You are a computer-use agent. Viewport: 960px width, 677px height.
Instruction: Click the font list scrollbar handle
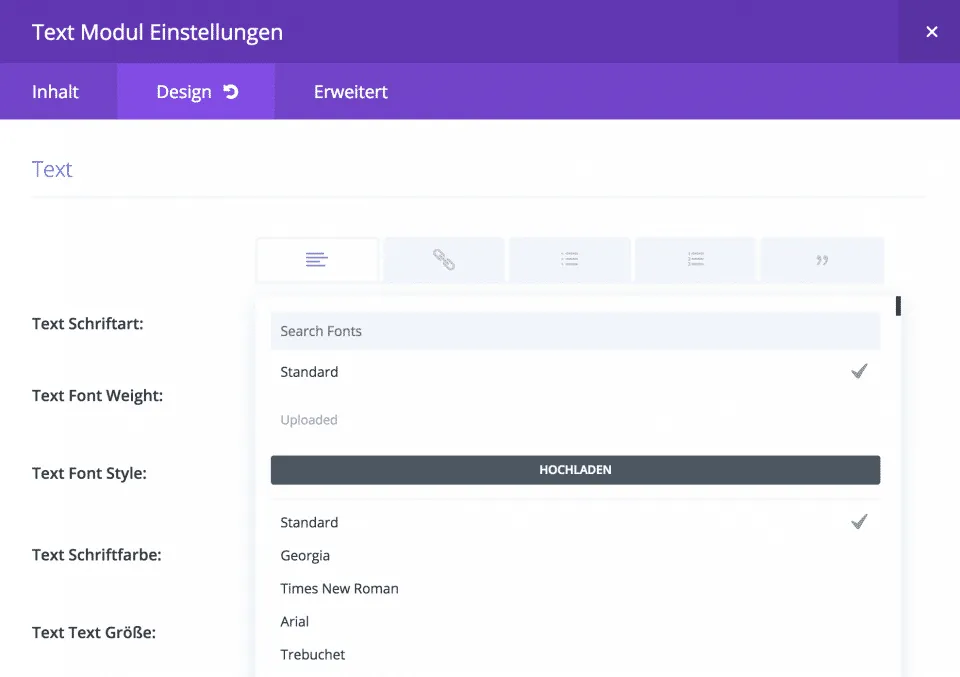click(899, 306)
